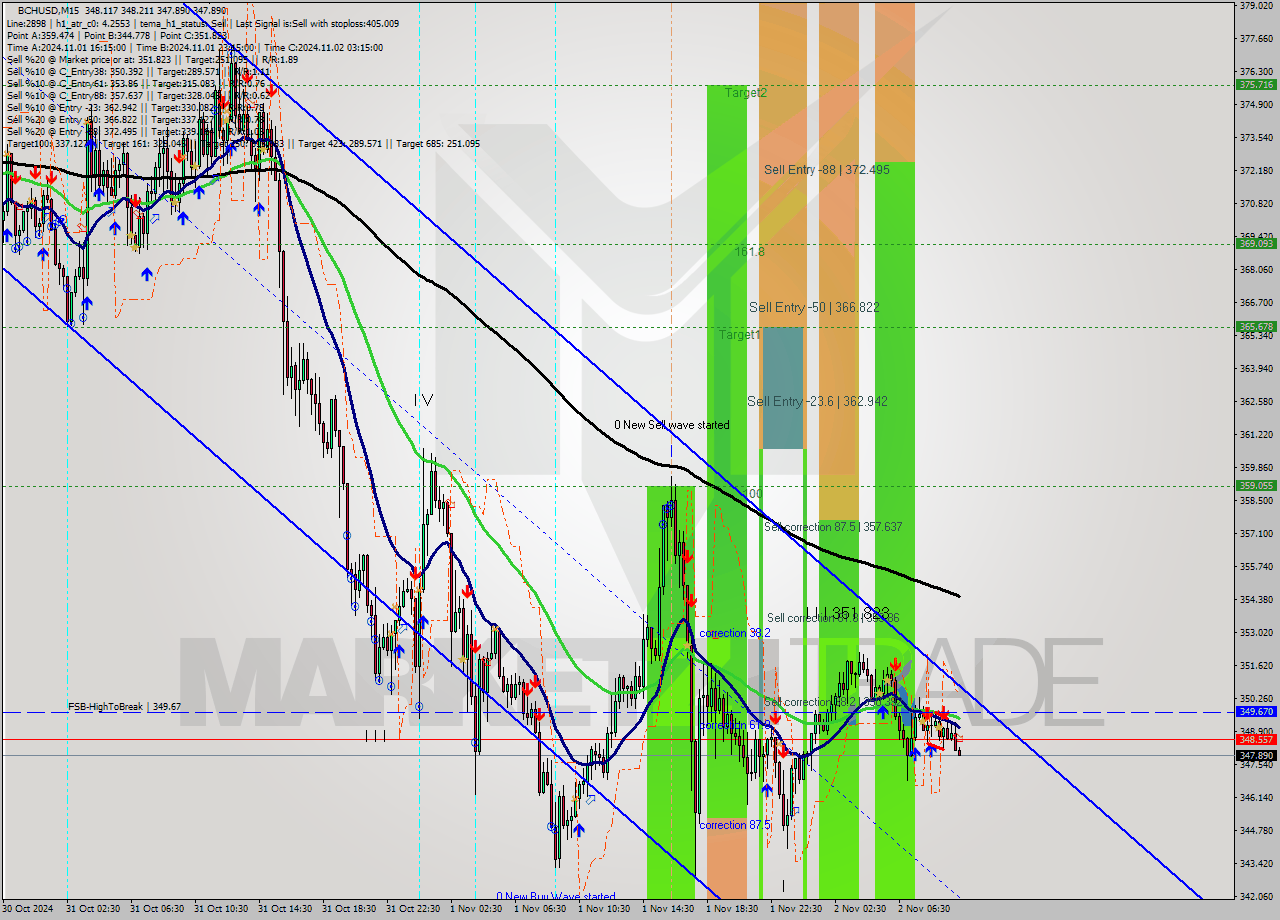Select 'Sell correction 87.5 | 357.637' label

[x=833, y=527]
